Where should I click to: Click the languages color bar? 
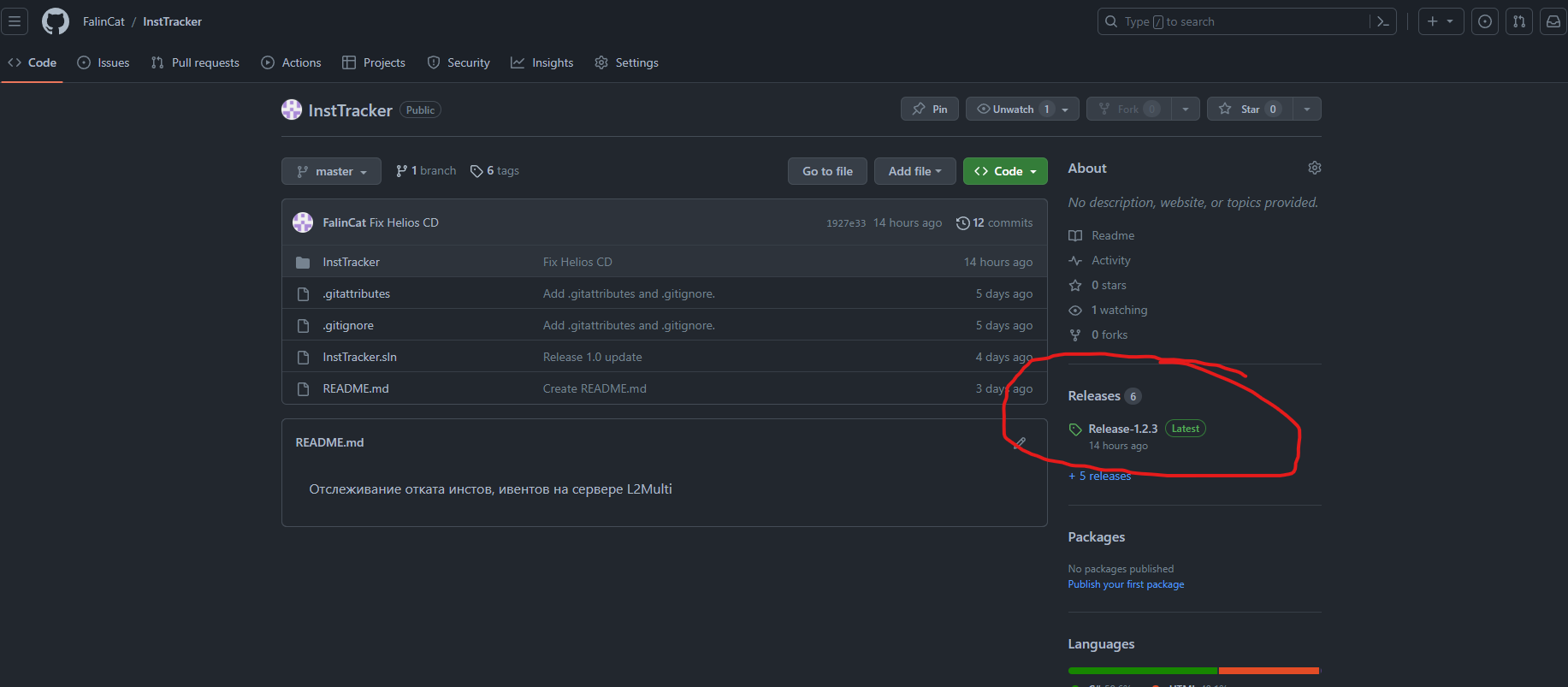coord(1193,671)
